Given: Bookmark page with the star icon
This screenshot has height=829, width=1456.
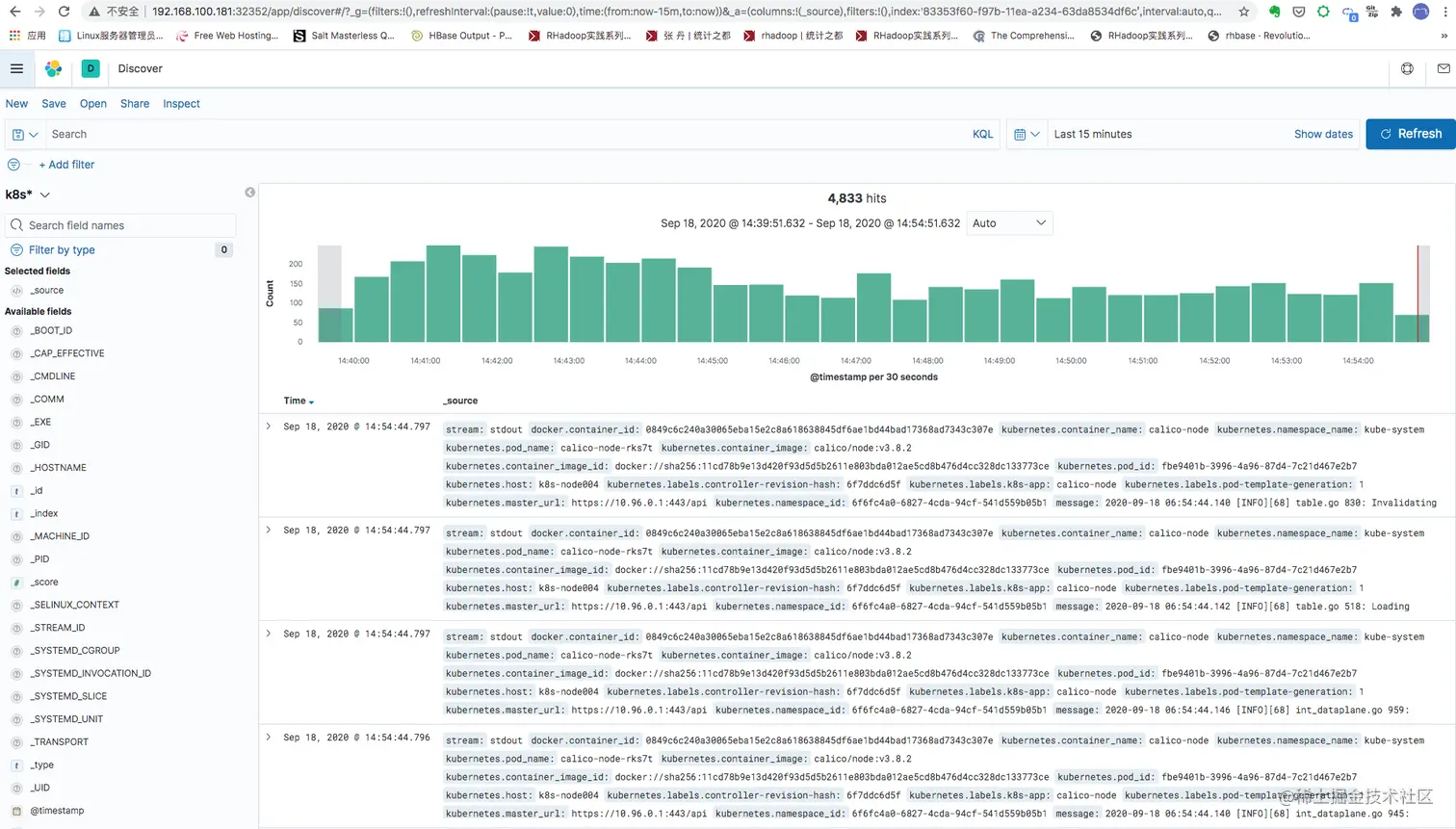Looking at the screenshot, I should point(1244,12).
